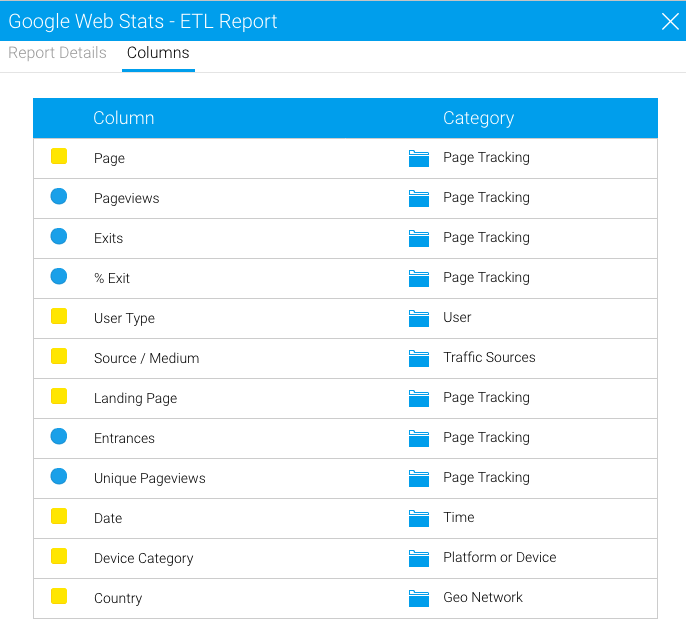686x621 pixels.
Task: Click the folder icon in Landing Page row
Action: (x=419, y=398)
